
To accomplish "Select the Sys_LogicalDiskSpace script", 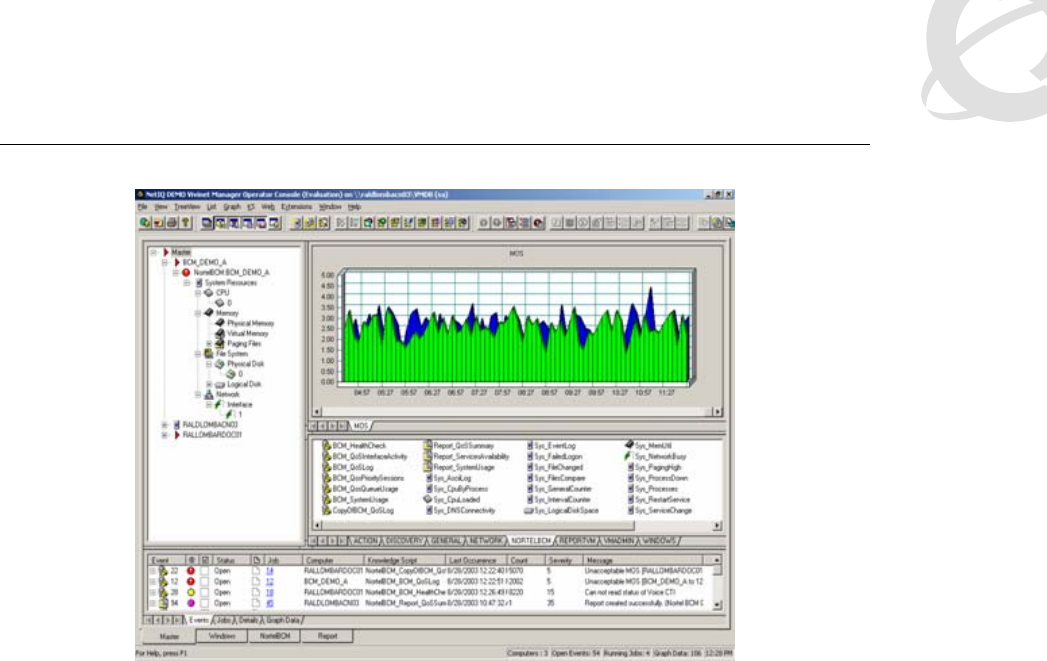I will click(565, 510).
